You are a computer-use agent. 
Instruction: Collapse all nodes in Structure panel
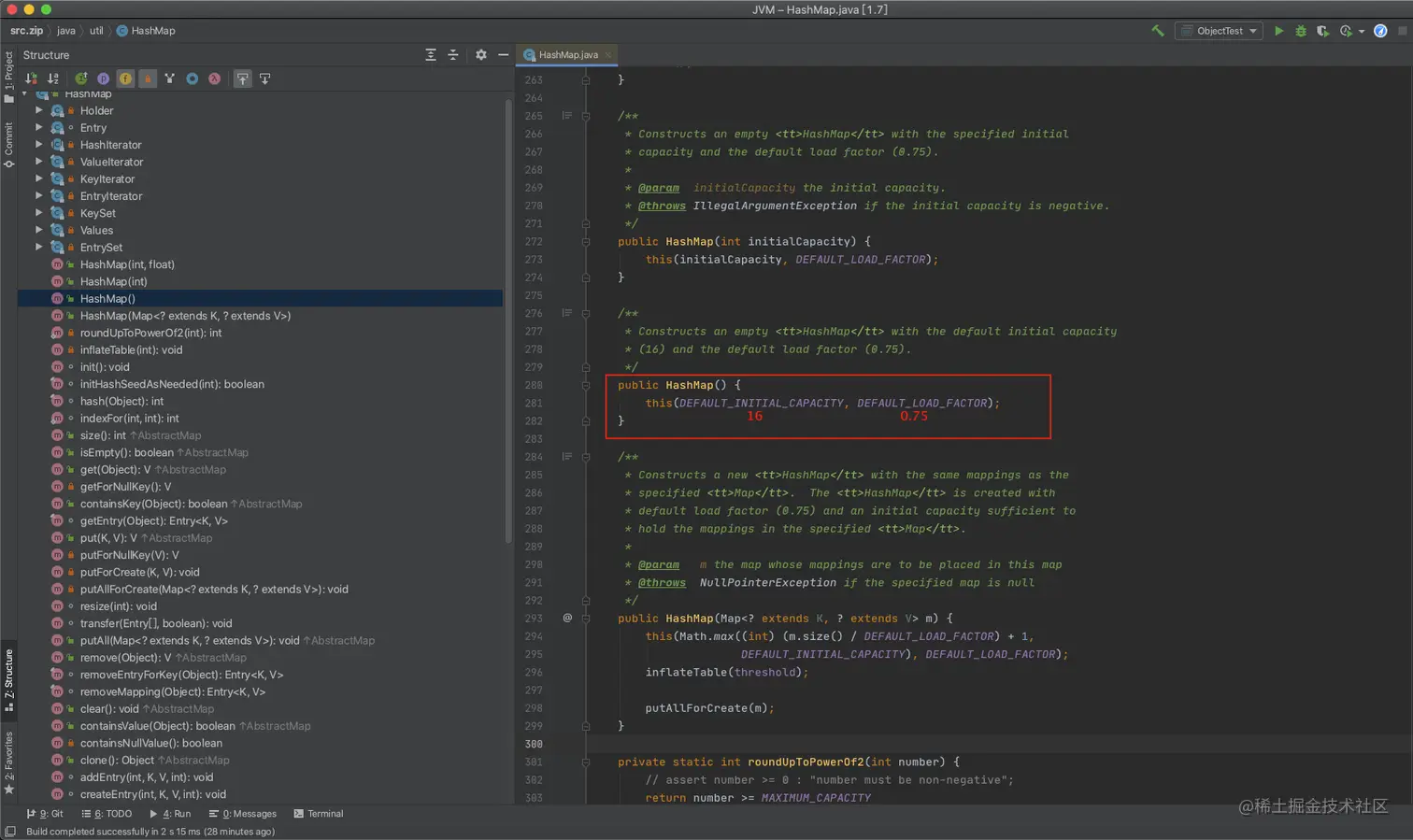(x=453, y=55)
